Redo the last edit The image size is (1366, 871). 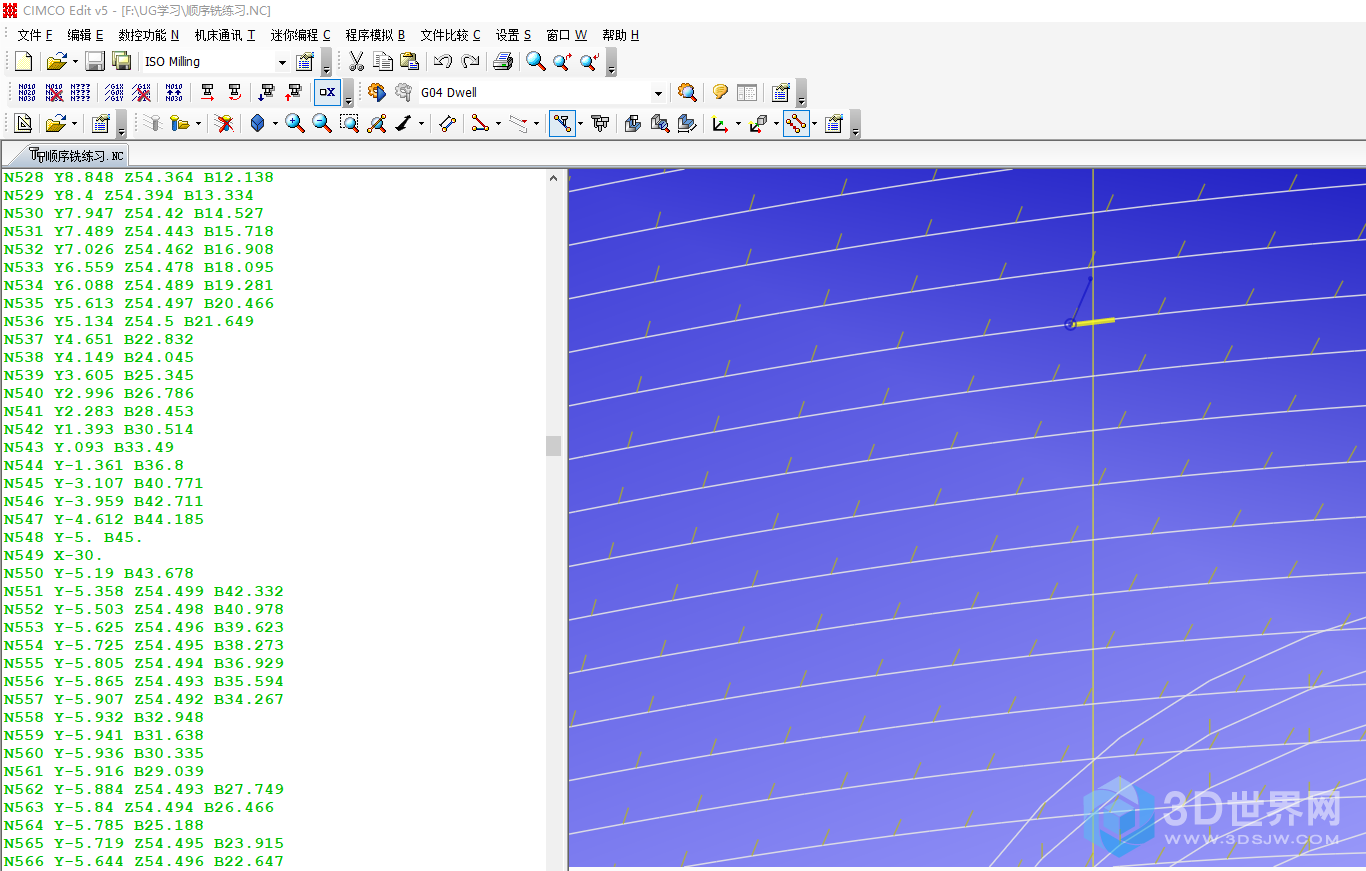point(470,62)
